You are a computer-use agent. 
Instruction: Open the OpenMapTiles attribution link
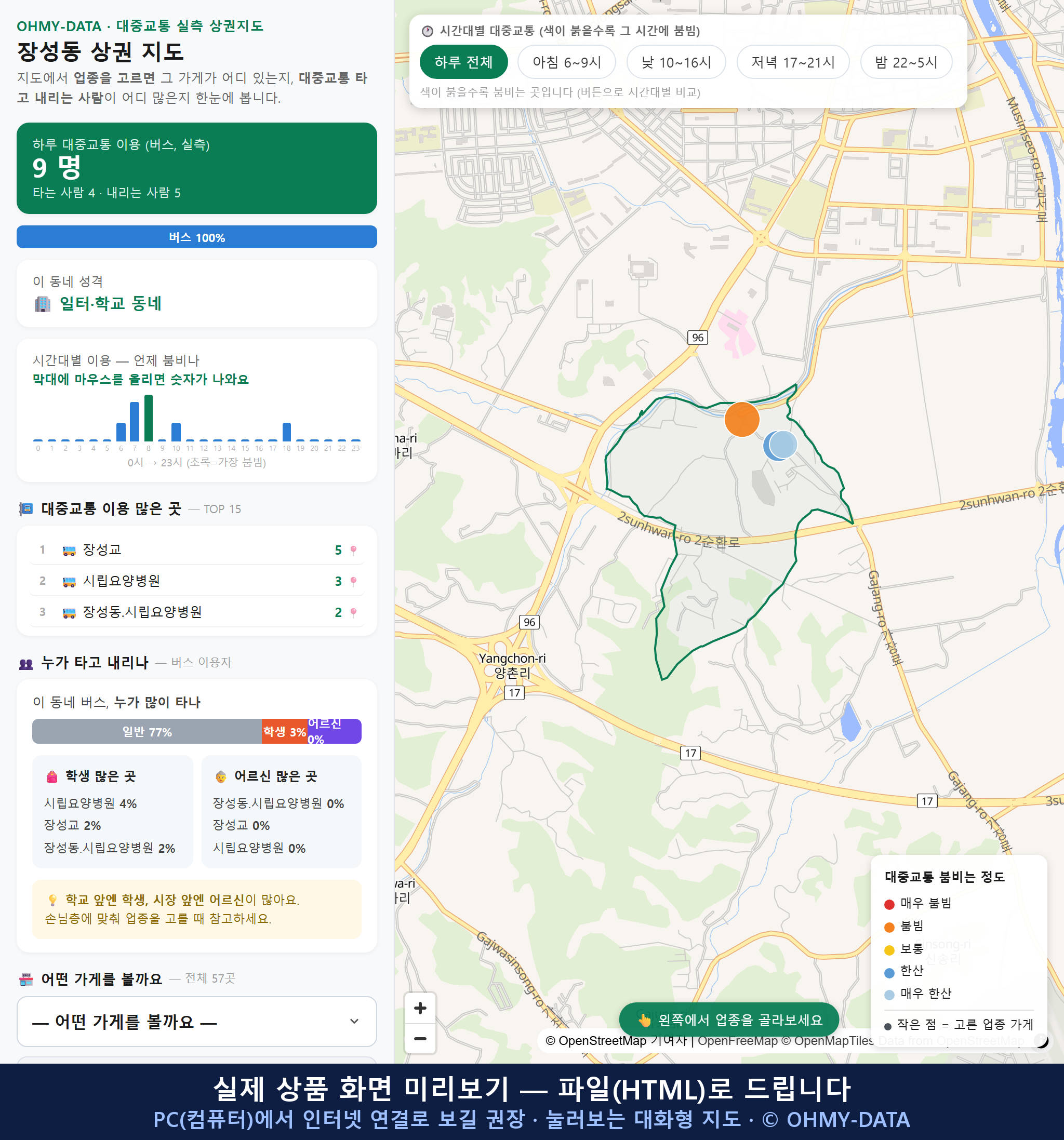click(x=828, y=1040)
